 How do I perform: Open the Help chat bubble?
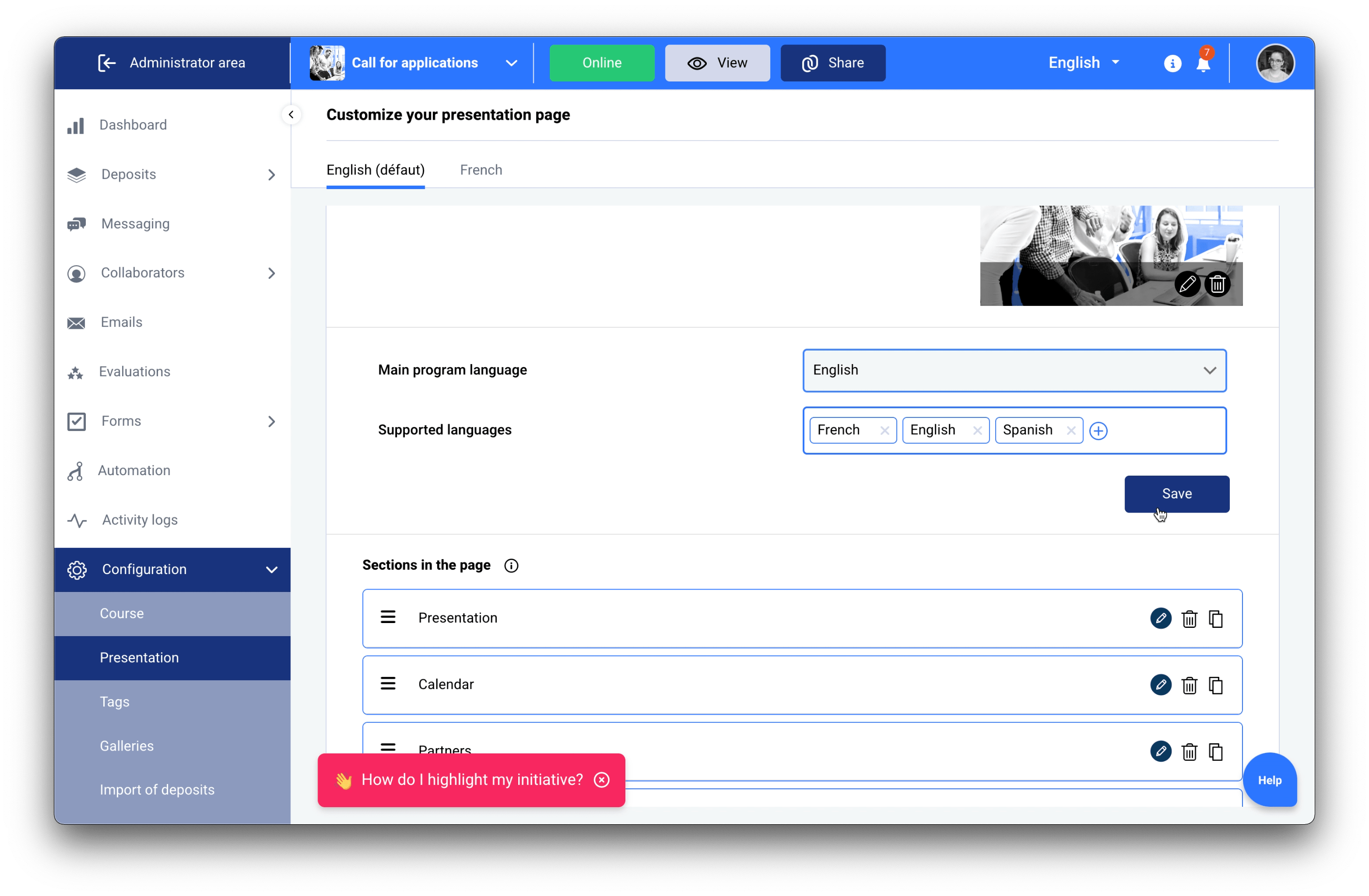pyautogui.click(x=1270, y=780)
